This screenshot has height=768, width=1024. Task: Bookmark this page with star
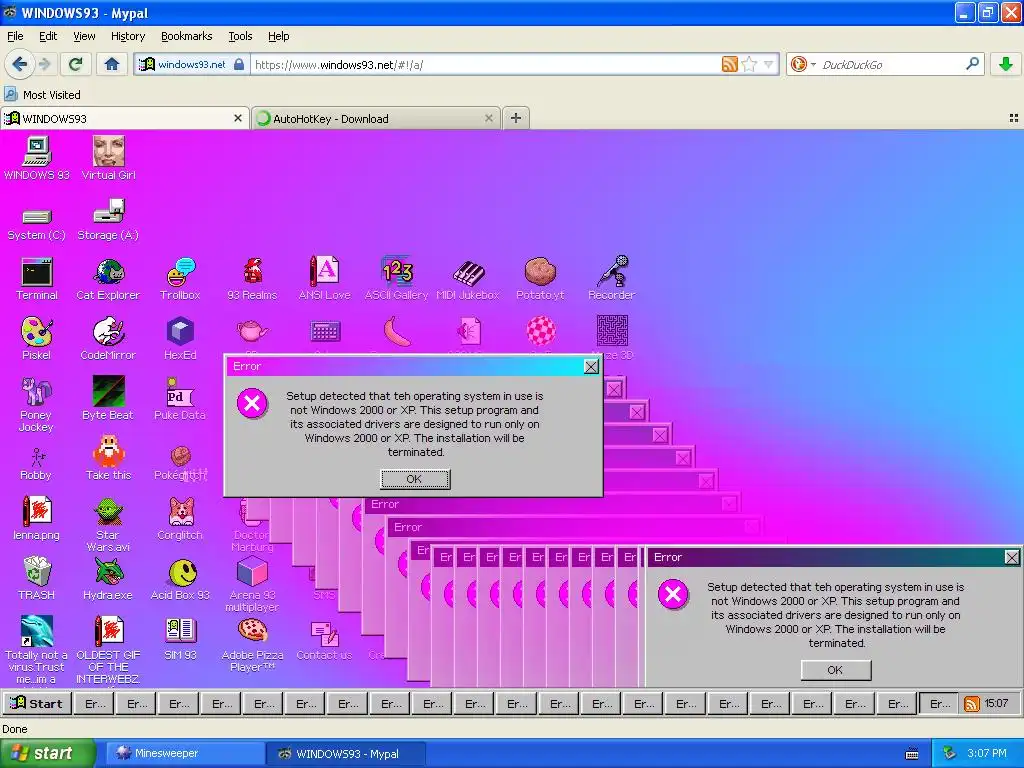pos(750,64)
